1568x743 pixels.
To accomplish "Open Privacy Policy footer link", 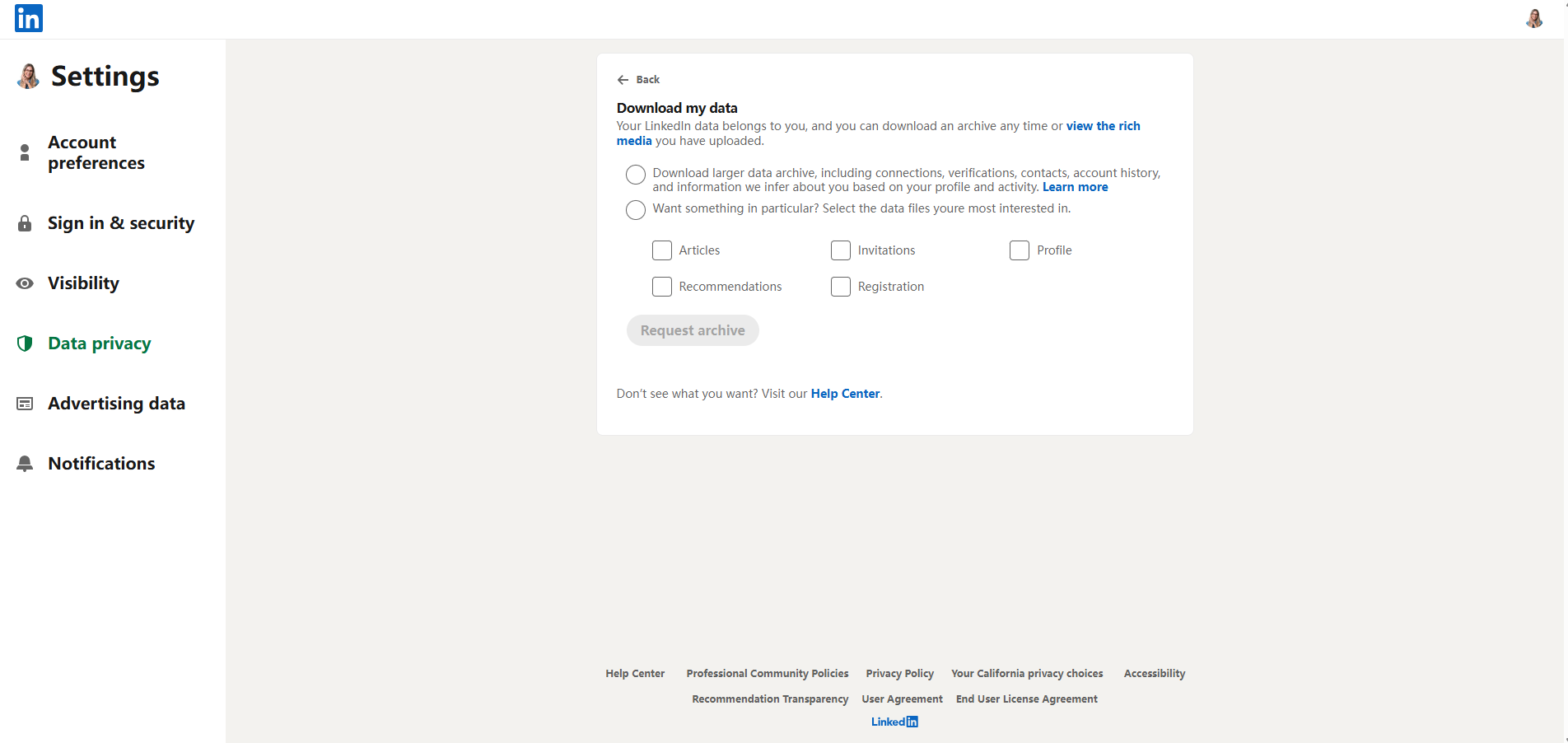I will (x=900, y=674).
